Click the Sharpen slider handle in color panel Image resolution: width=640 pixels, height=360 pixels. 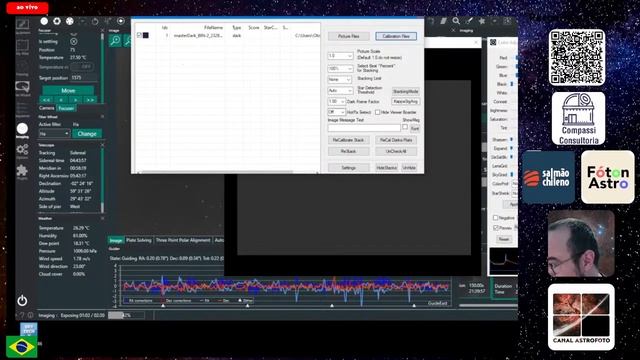point(511,140)
